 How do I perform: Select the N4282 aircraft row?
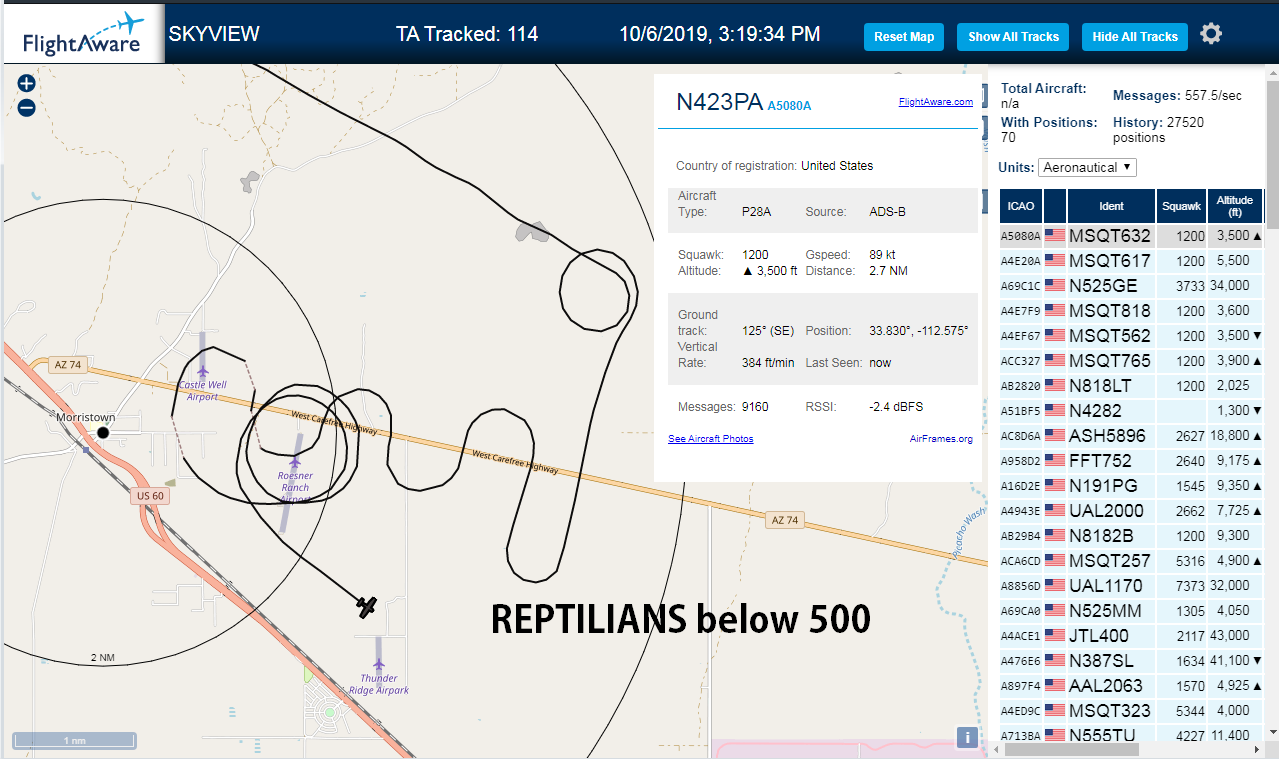click(1132, 411)
